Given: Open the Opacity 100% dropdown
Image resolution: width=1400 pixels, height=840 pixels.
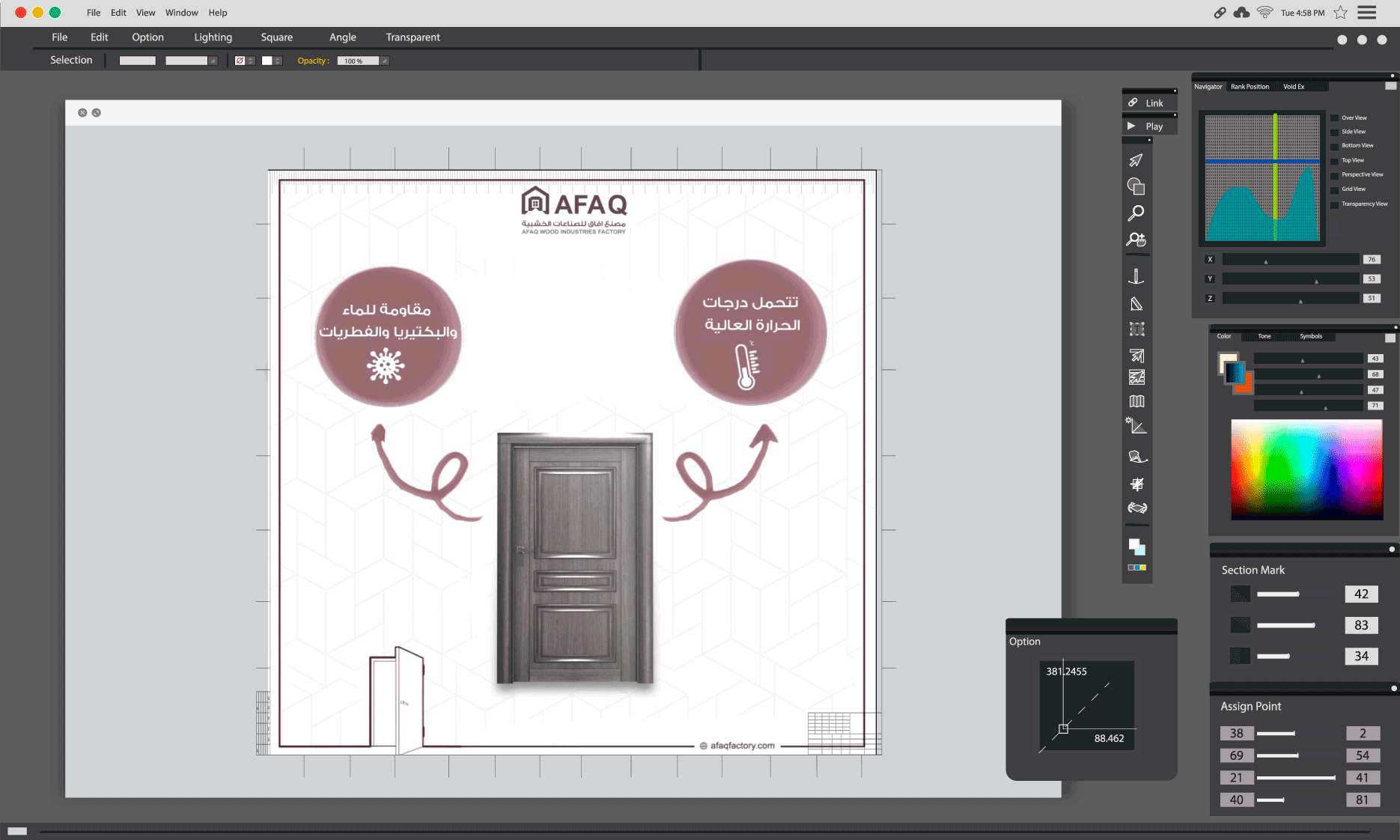Looking at the screenshot, I should 384,61.
